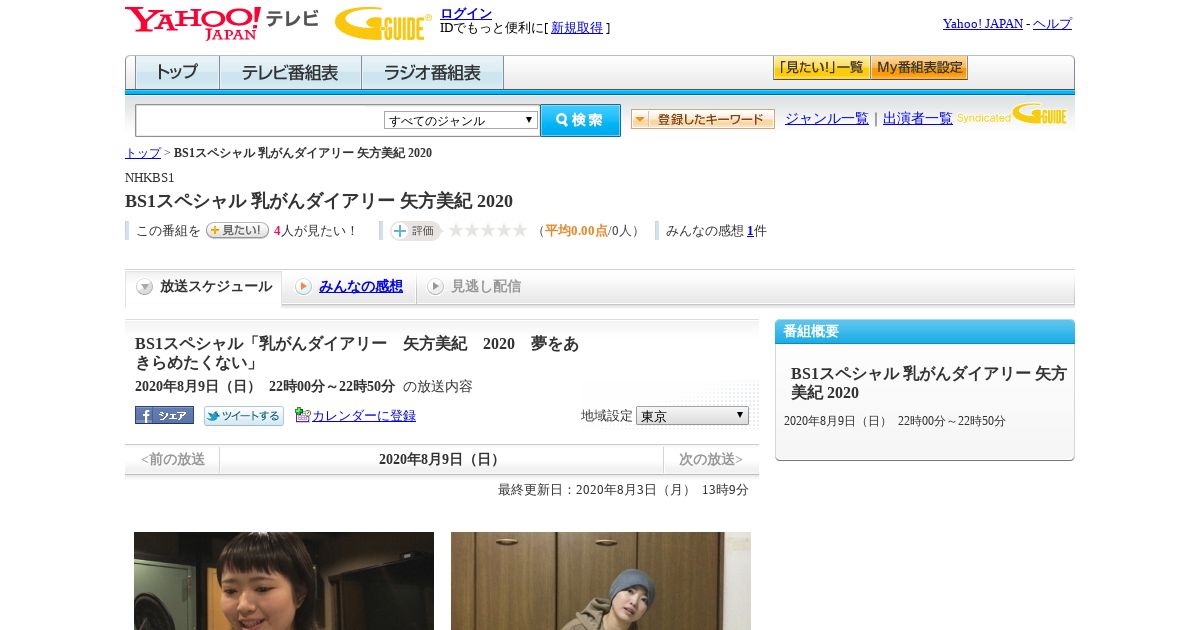This screenshot has height=630, width=1200.
Task: Open the カレンダーに登録 link
Action: pos(364,416)
